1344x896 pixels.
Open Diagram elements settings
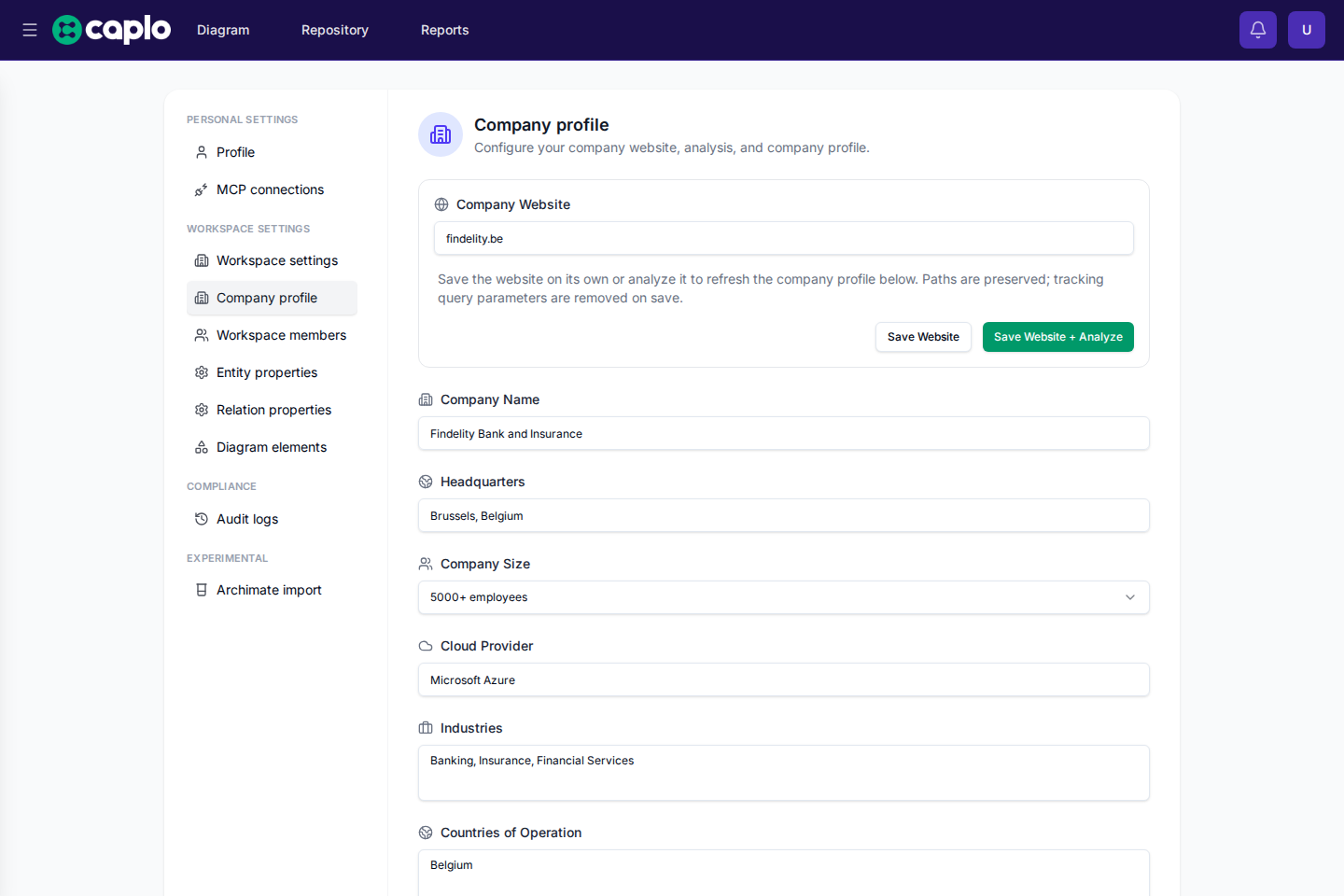pos(272,447)
